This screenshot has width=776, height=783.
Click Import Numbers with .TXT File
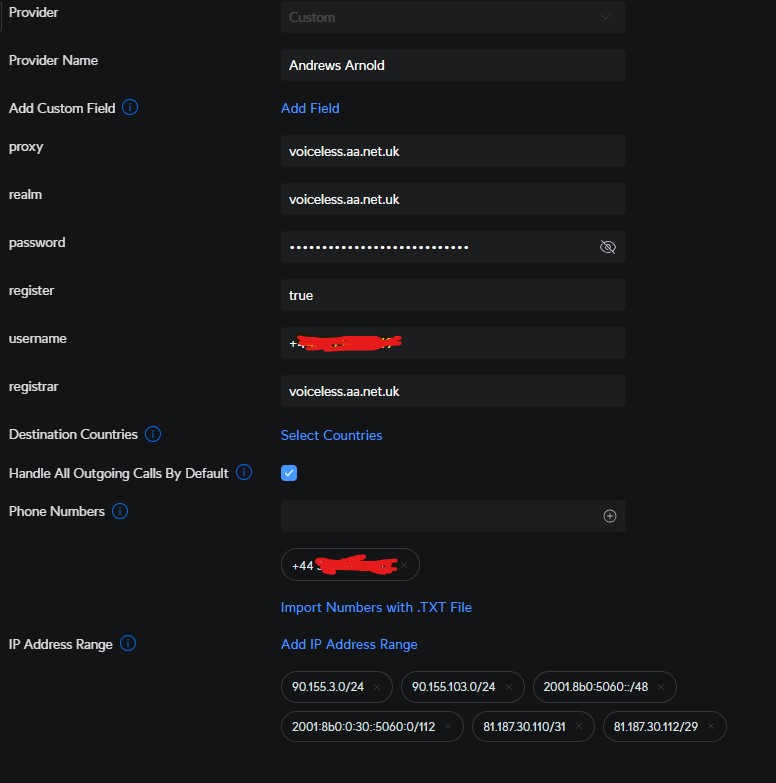click(376, 607)
